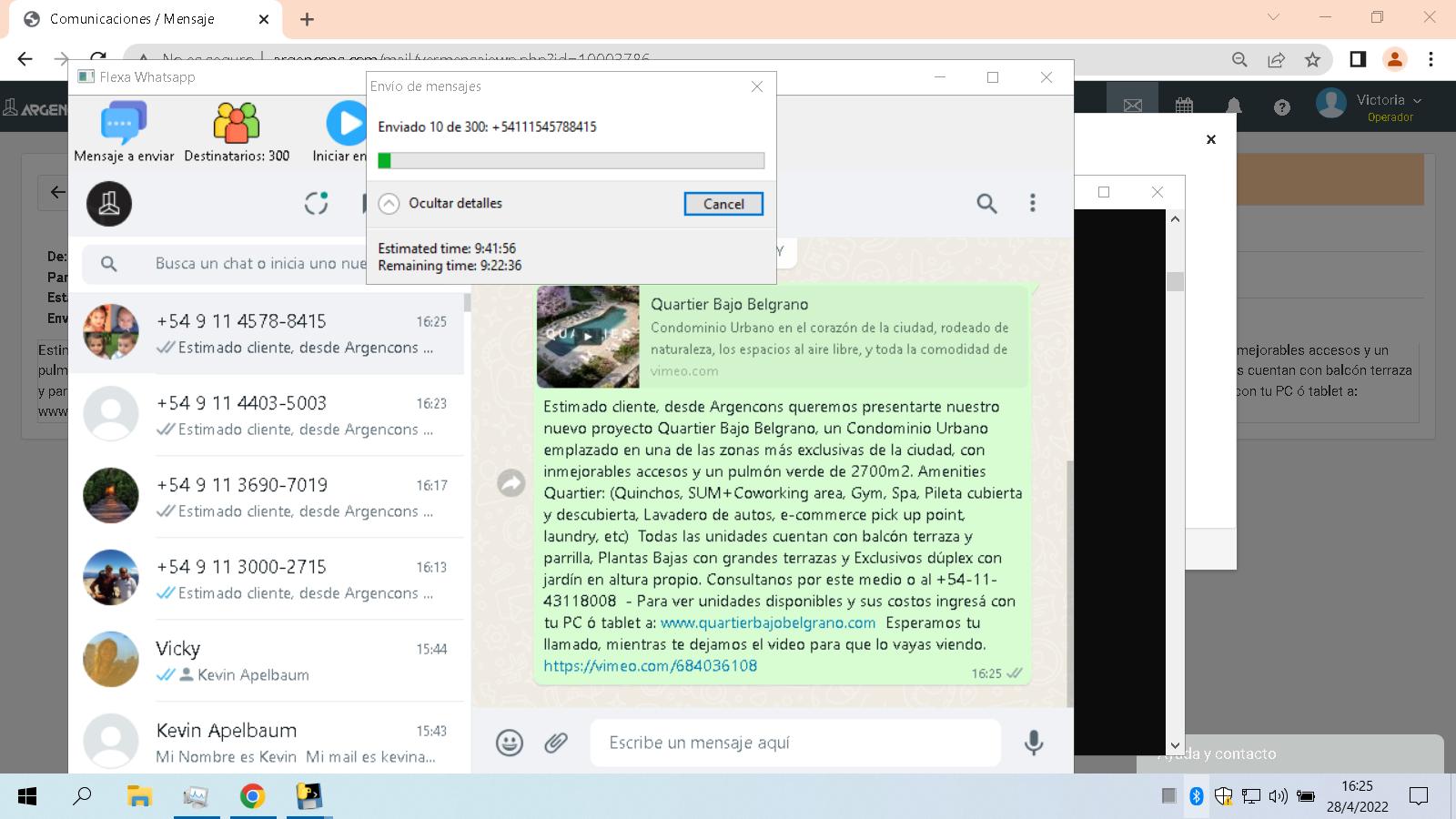Open Argencons help question icon
Screen dimensions: 1456x819
[1282, 107]
